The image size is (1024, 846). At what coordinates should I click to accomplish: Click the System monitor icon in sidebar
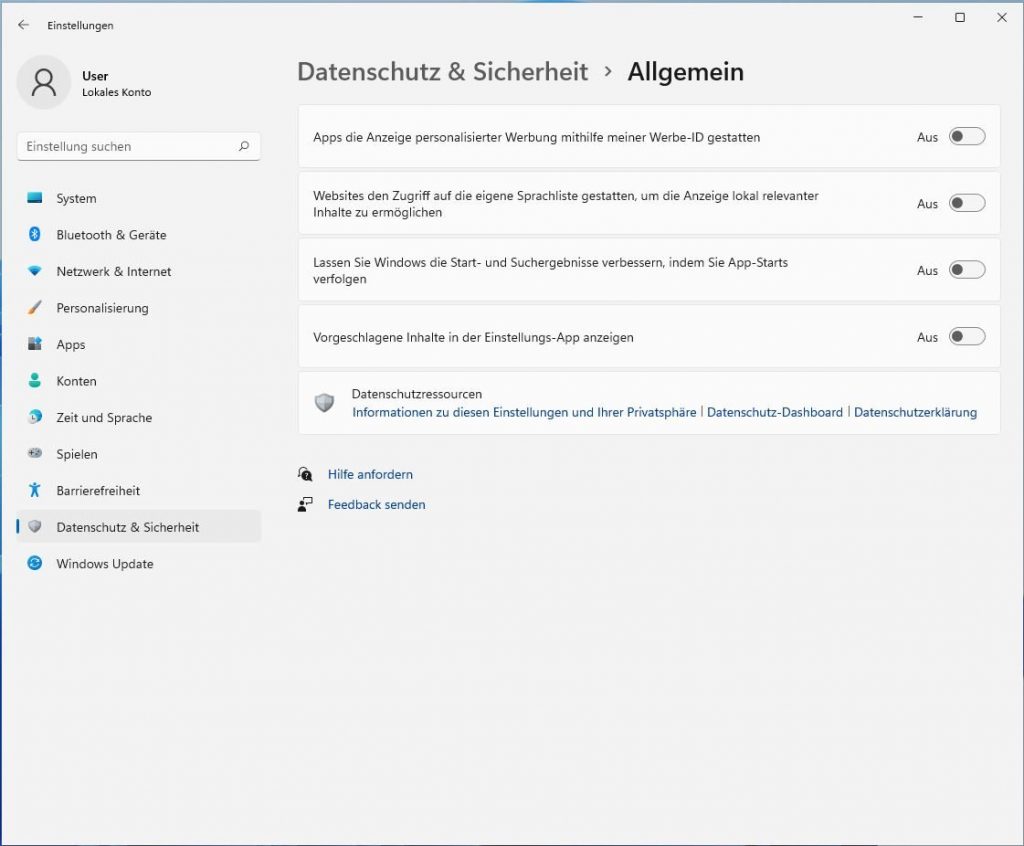click(35, 198)
